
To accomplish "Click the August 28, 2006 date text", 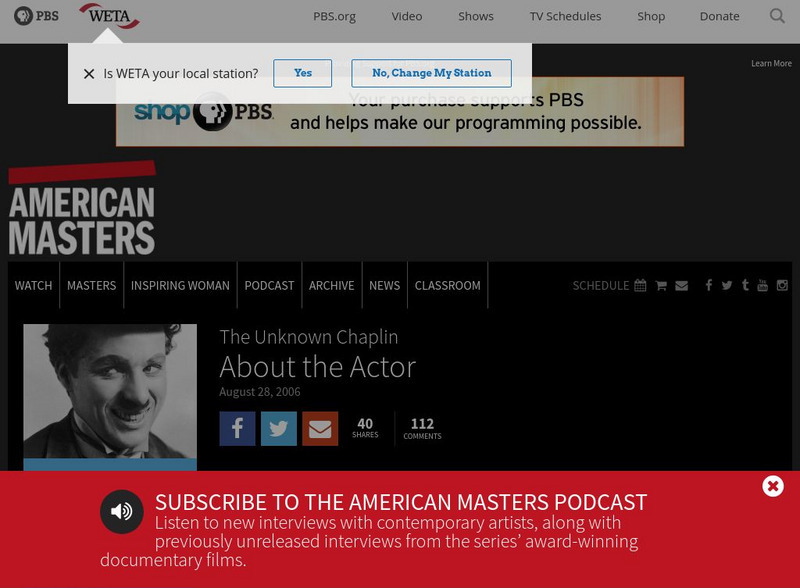I will tap(260, 392).
